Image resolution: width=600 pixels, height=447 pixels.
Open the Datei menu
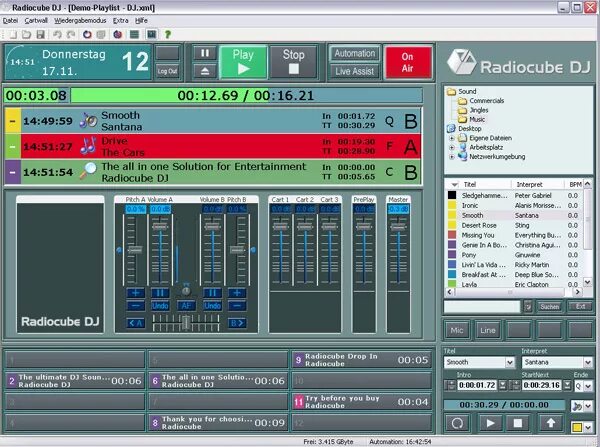(10, 21)
